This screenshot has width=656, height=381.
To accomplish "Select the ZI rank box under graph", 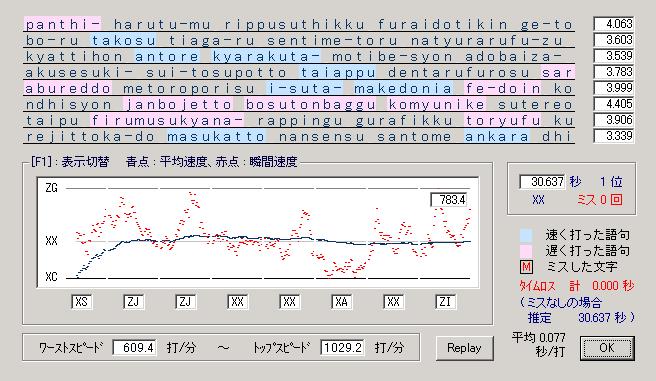I will point(445,302).
